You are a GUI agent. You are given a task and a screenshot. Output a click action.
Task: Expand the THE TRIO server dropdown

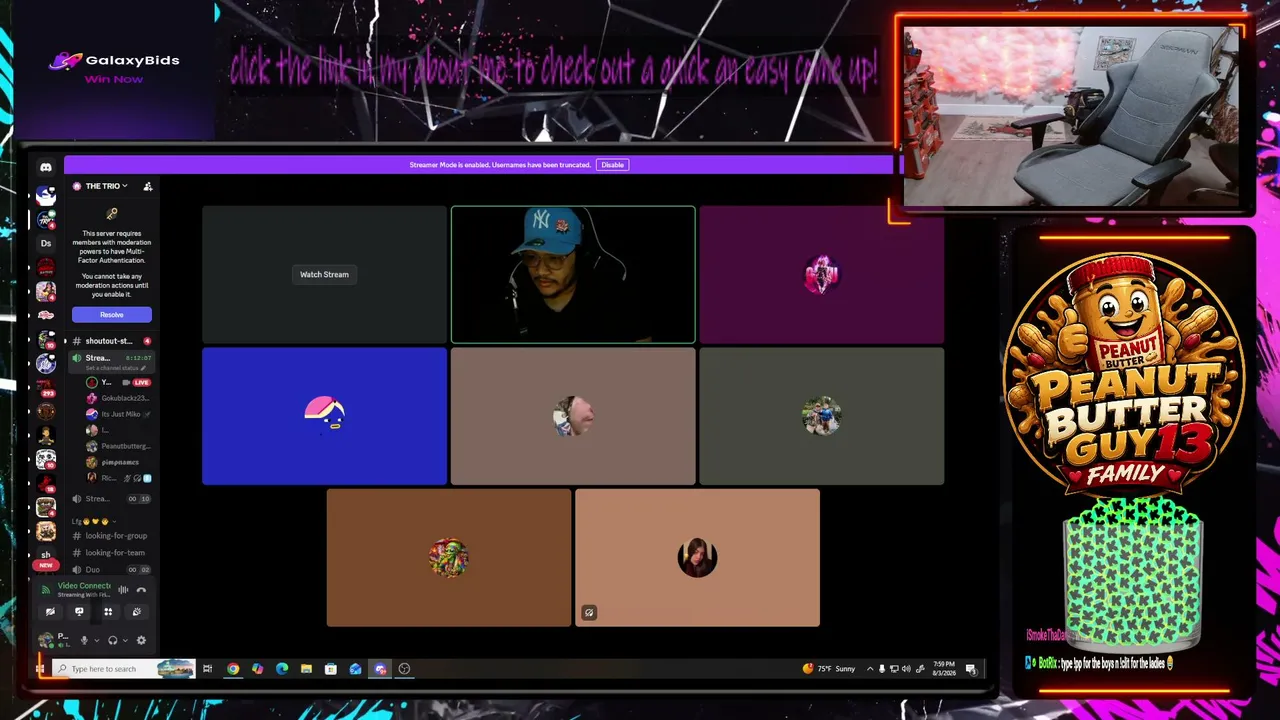(107, 186)
